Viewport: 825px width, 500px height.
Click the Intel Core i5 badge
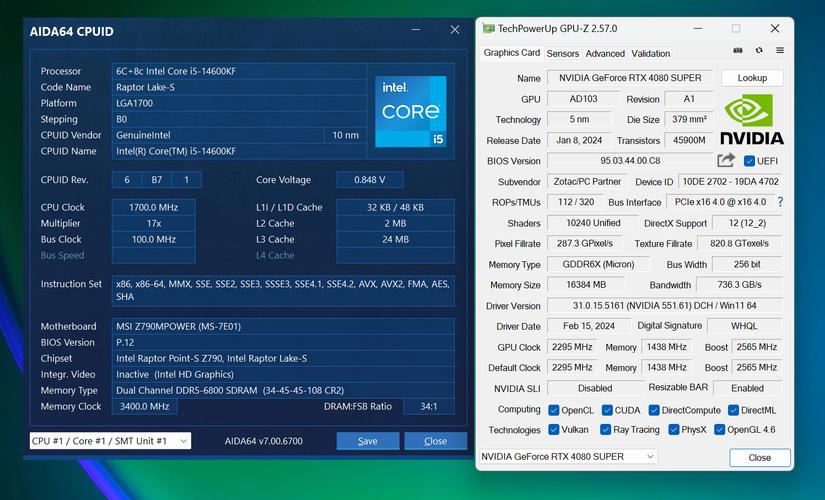tap(410, 111)
